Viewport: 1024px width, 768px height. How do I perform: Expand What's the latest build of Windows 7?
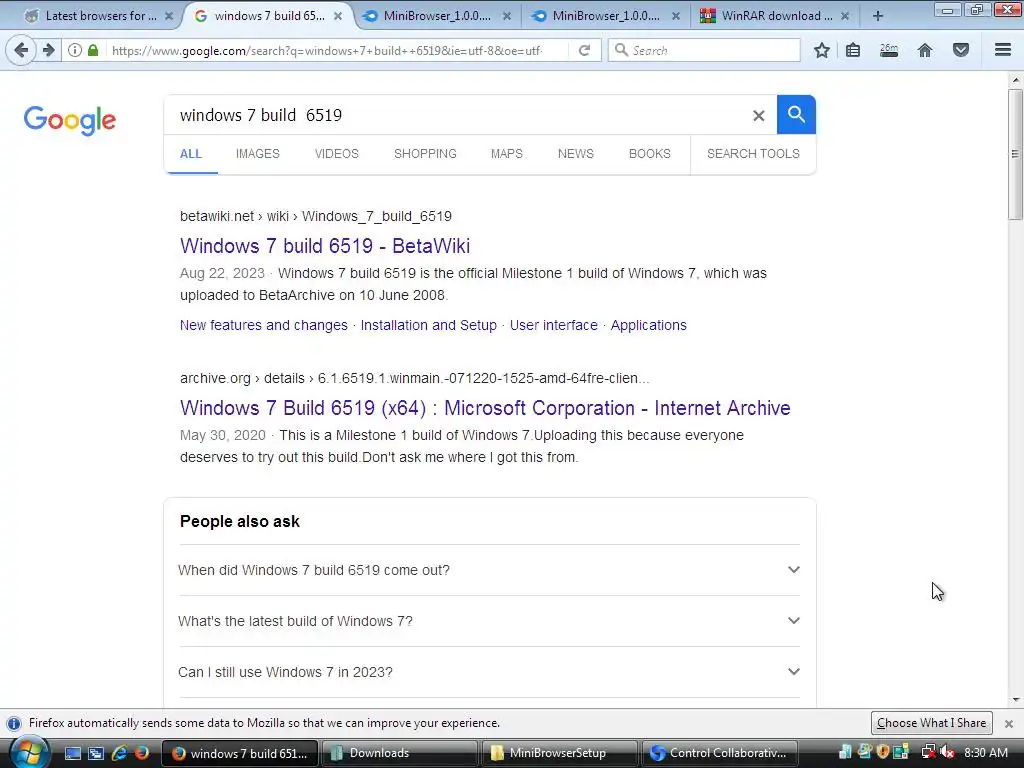[x=489, y=621]
